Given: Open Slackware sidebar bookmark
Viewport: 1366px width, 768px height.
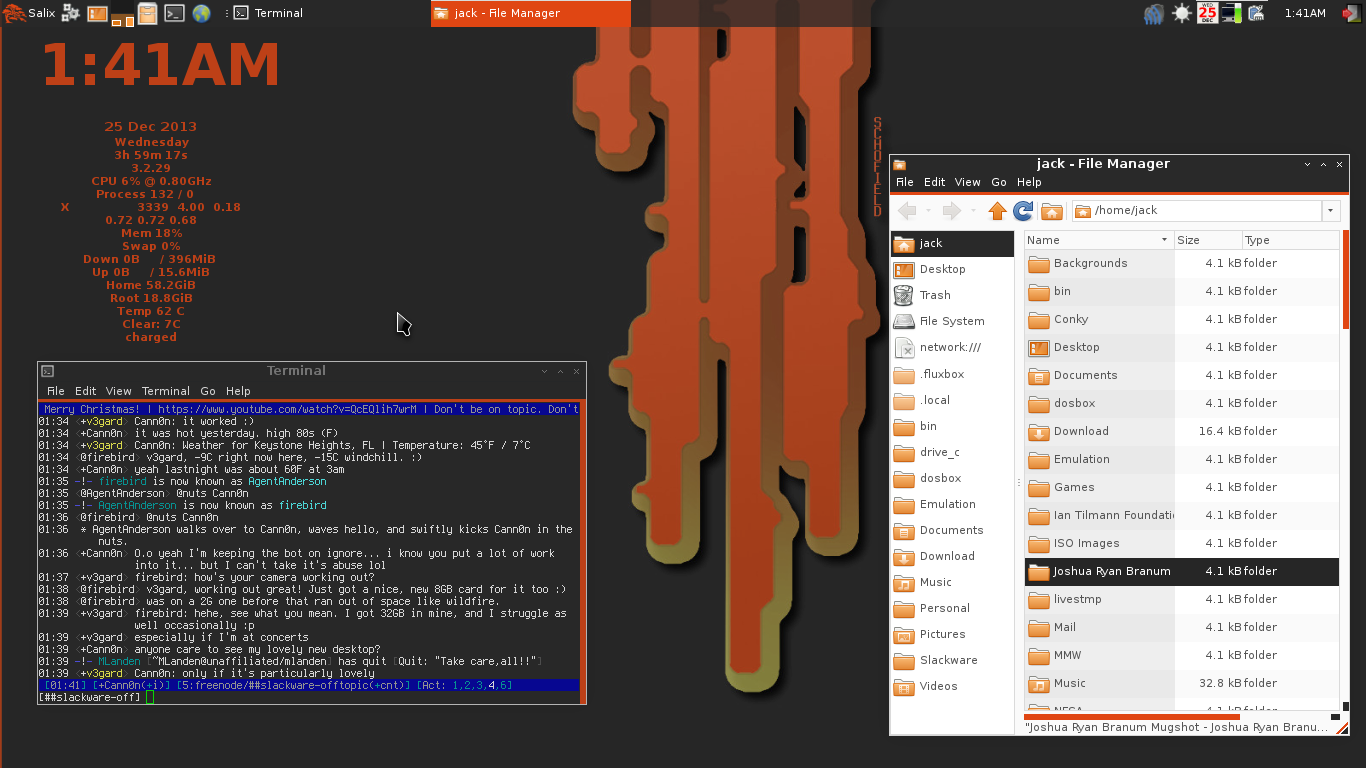Looking at the screenshot, I should [x=952, y=660].
